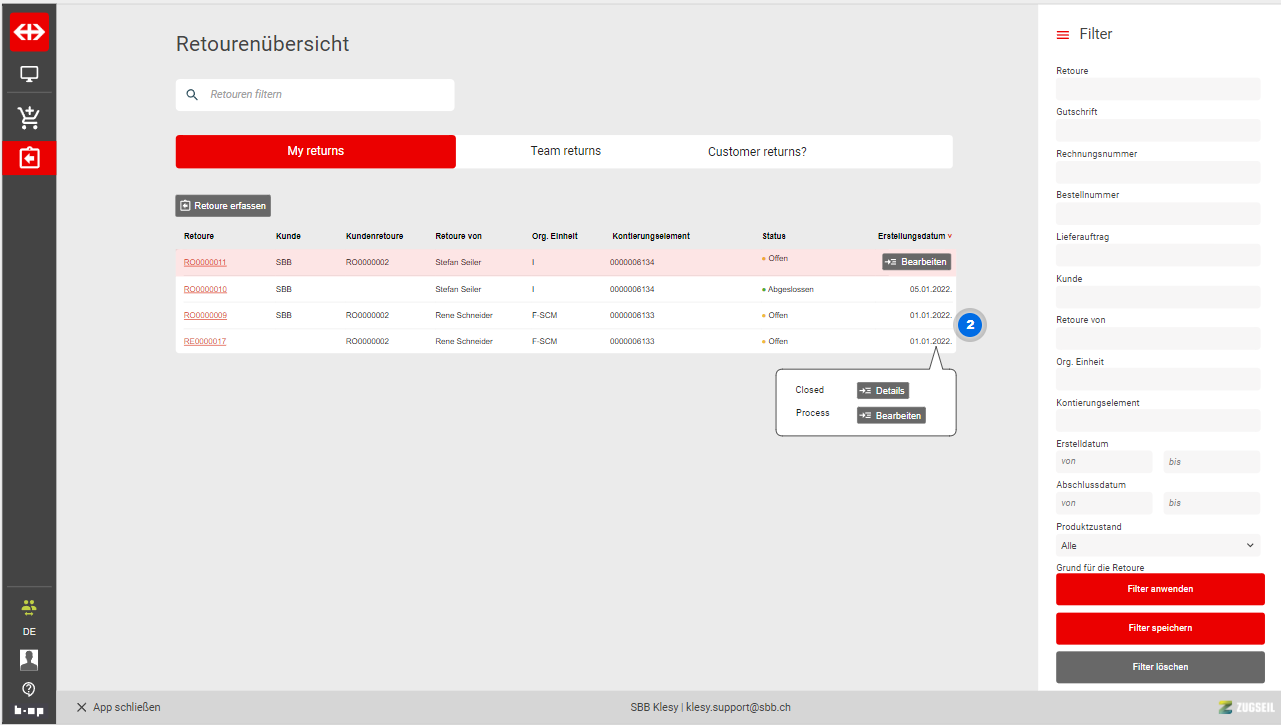The width and height of the screenshot is (1281, 725).
Task: Toggle the Filter panel hamburger icon
Action: click(1063, 35)
